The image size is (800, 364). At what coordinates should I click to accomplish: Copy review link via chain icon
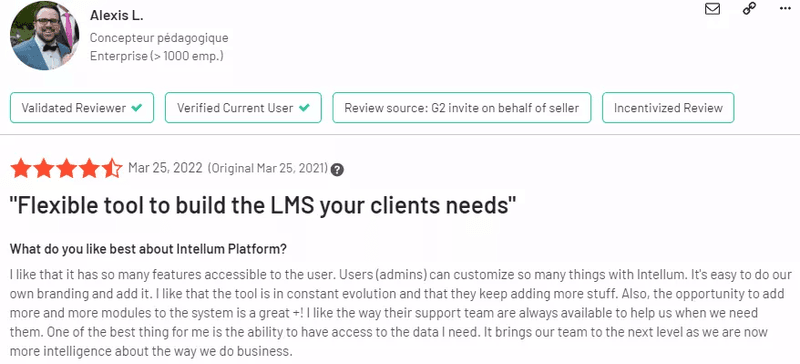[749, 8]
